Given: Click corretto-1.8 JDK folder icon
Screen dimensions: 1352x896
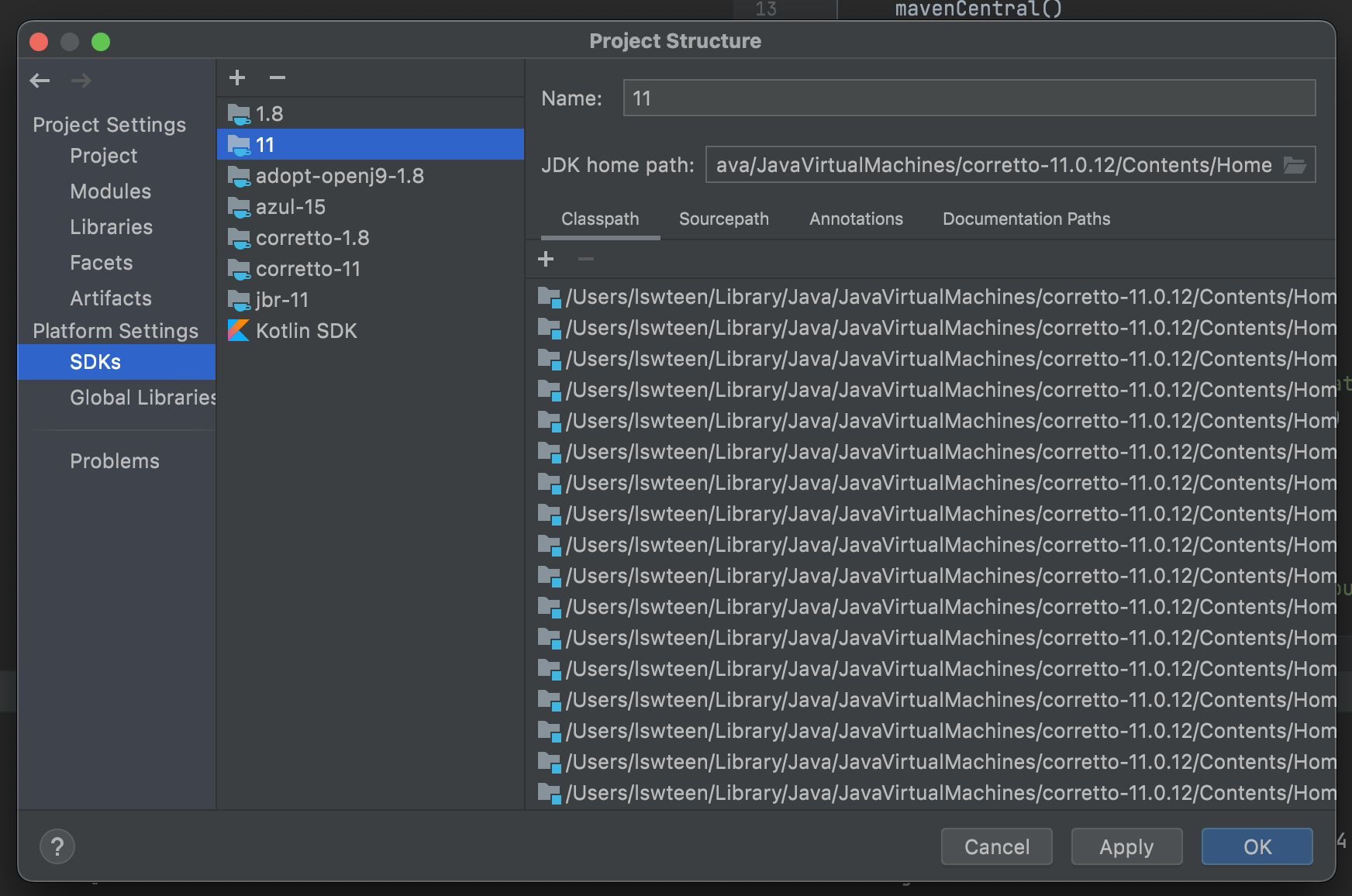Looking at the screenshot, I should tap(240, 239).
